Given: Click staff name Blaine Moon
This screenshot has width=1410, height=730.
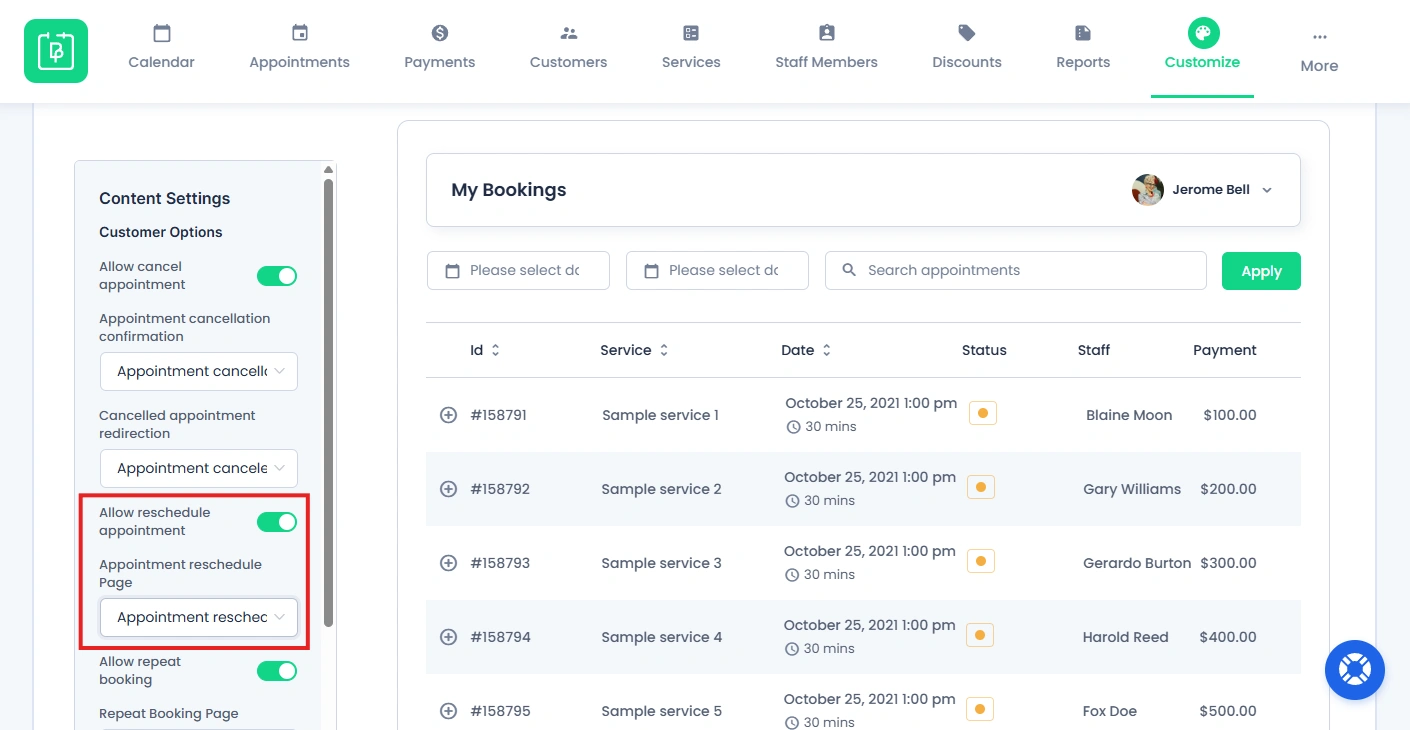Looking at the screenshot, I should pyautogui.click(x=1129, y=415).
